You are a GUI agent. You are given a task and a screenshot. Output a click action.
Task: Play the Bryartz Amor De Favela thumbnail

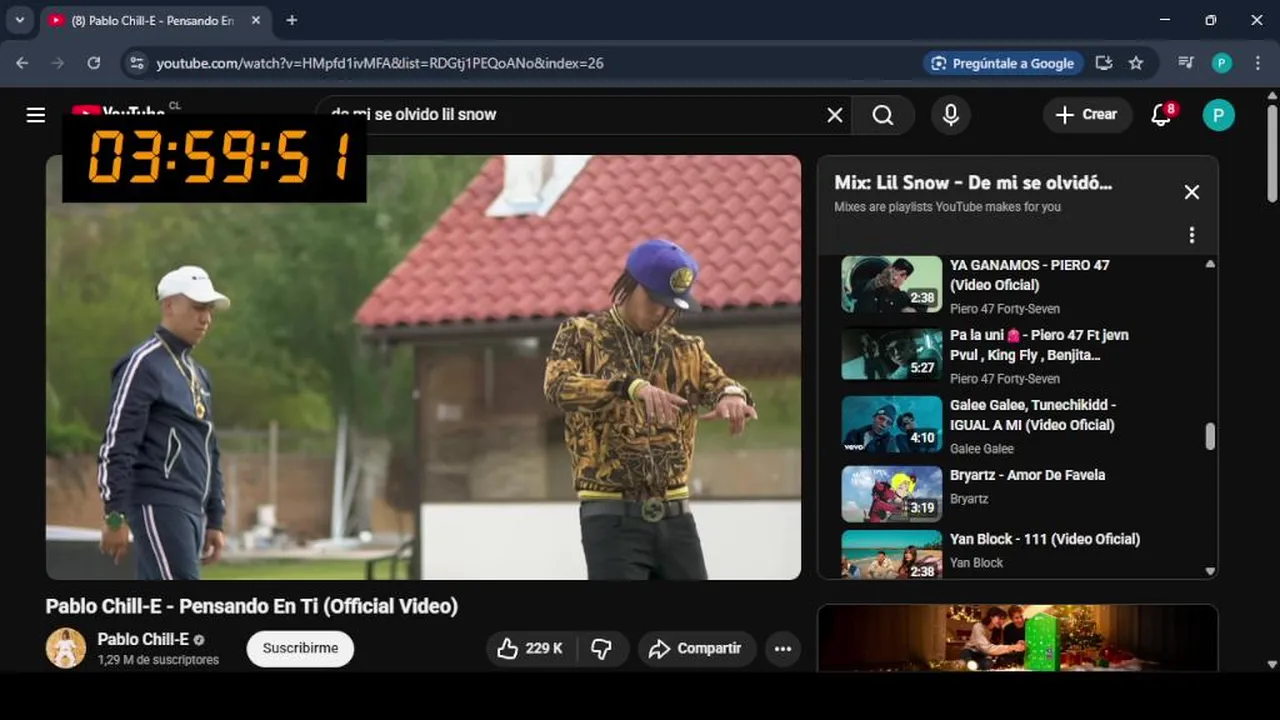pos(892,494)
